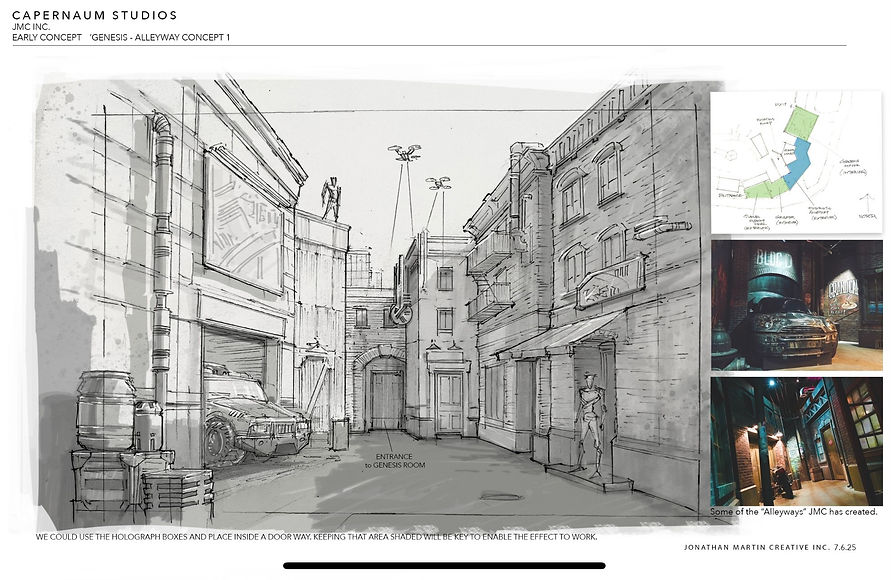Open the blue-lit alleyway photo thumbnail
The image size is (891, 580).
pyautogui.click(x=797, y=441)
